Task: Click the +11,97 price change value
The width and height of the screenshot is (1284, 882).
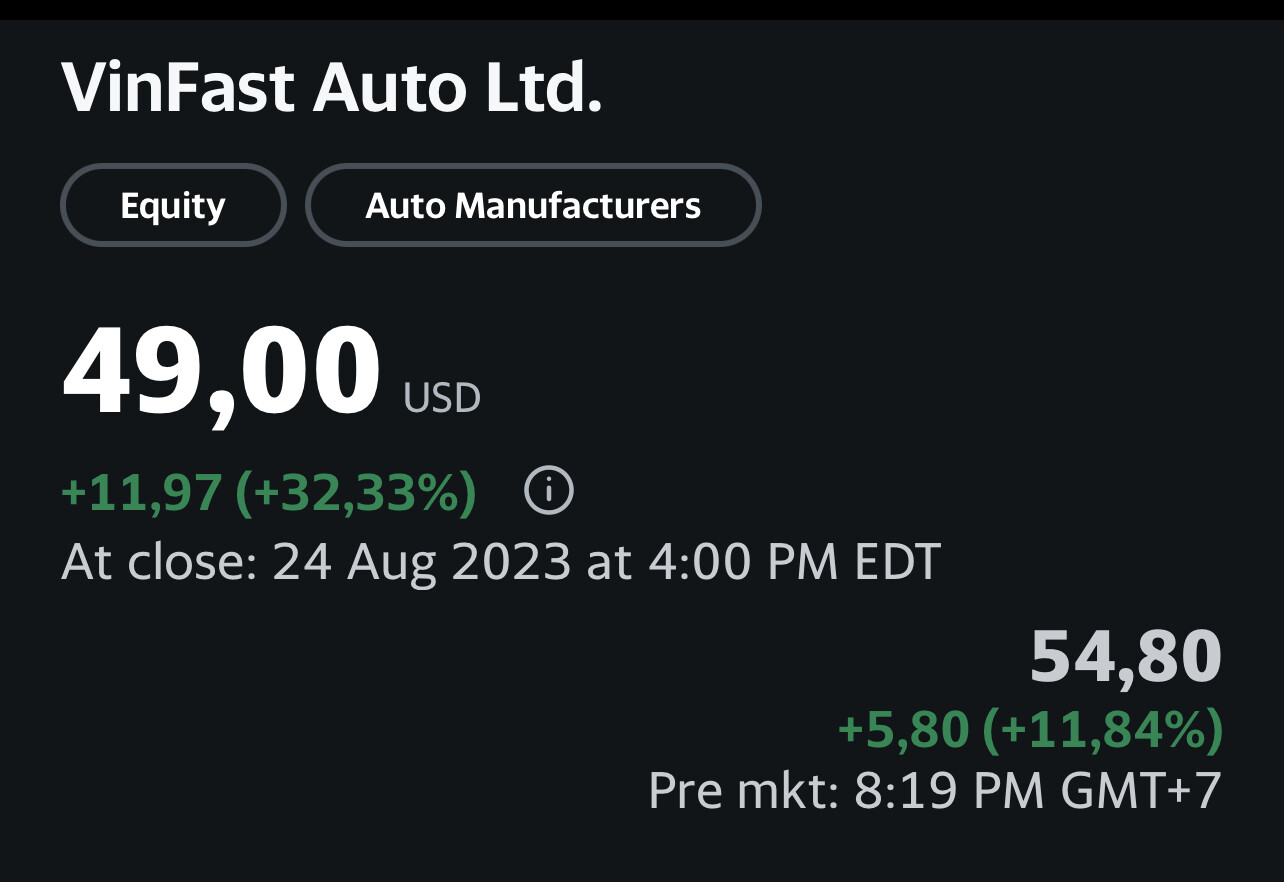Action: [x=141, y=492]
